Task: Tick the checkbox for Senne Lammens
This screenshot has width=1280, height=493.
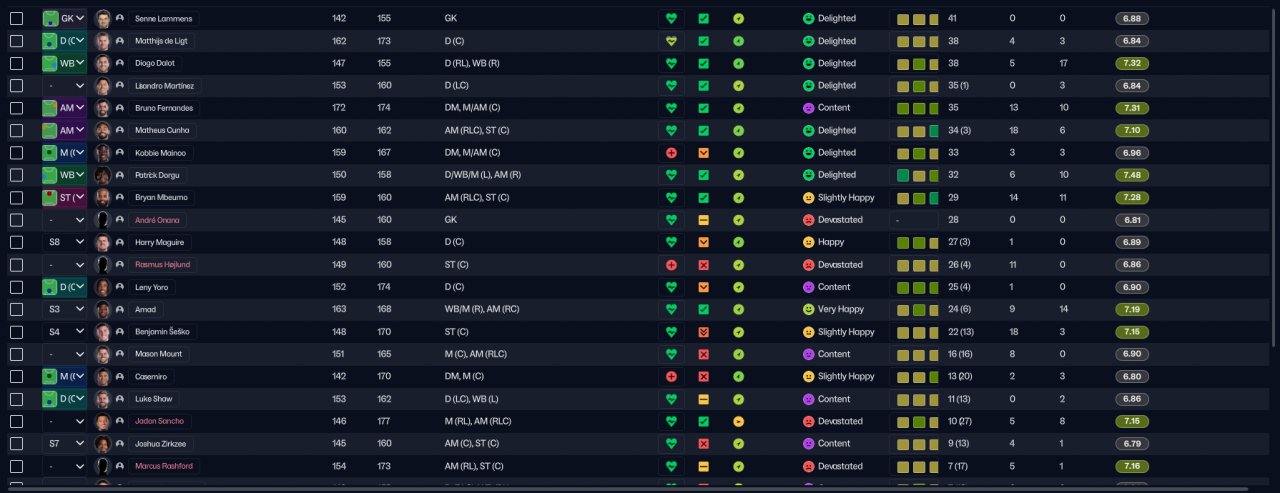Action: 16,19
